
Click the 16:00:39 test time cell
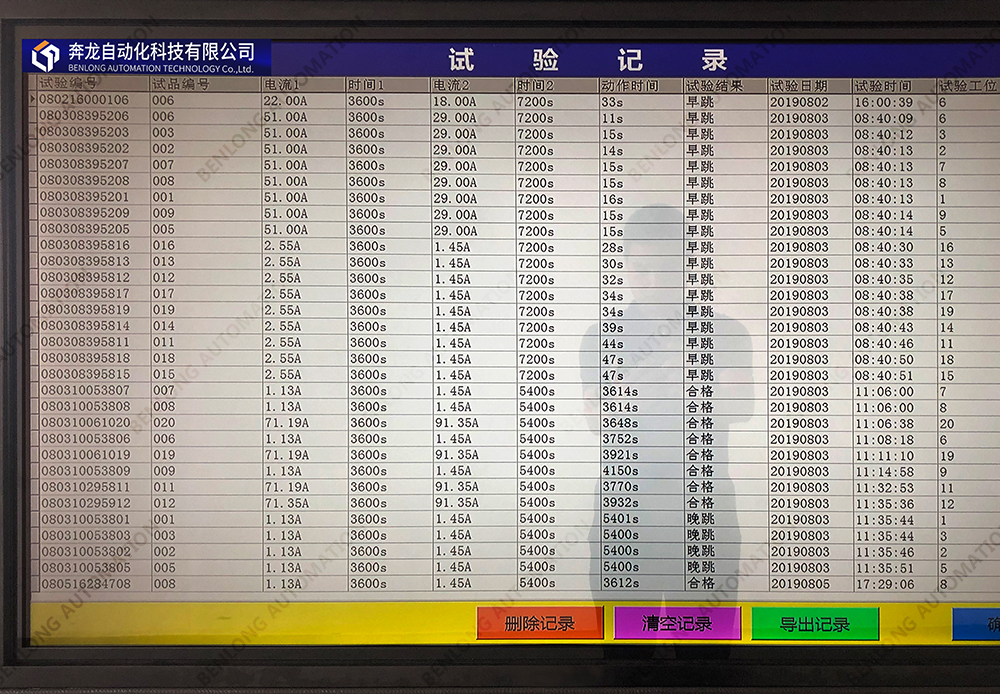click(x=883, y=102)
